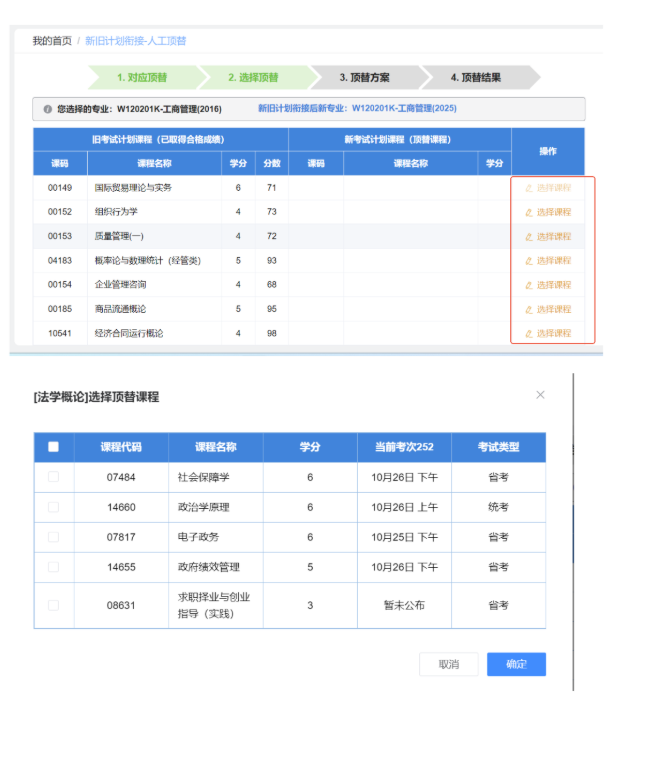Click edit icon for 概率论与数理统计 row
Viewport: 661px width, 761px height.
click(x=529, y=261)
